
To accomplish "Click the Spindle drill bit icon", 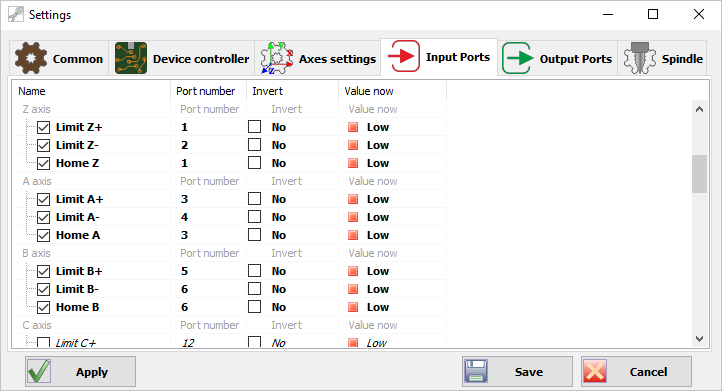I will 640,58.
